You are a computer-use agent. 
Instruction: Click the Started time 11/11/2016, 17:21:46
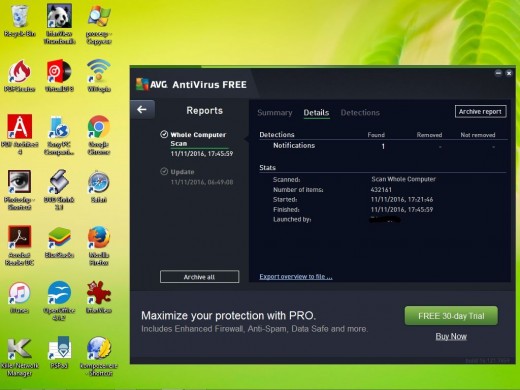click(x=402, y=200)
